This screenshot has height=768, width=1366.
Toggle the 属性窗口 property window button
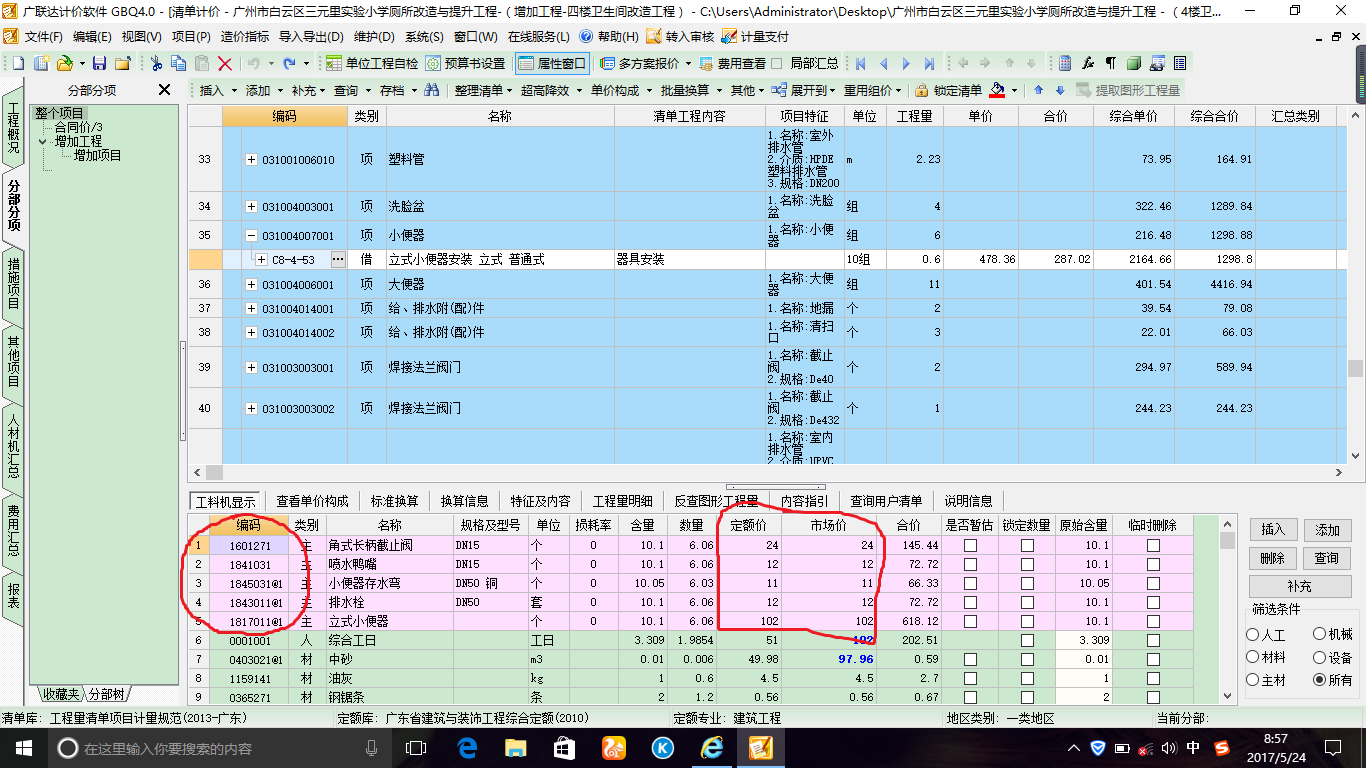tap(553, 63)
